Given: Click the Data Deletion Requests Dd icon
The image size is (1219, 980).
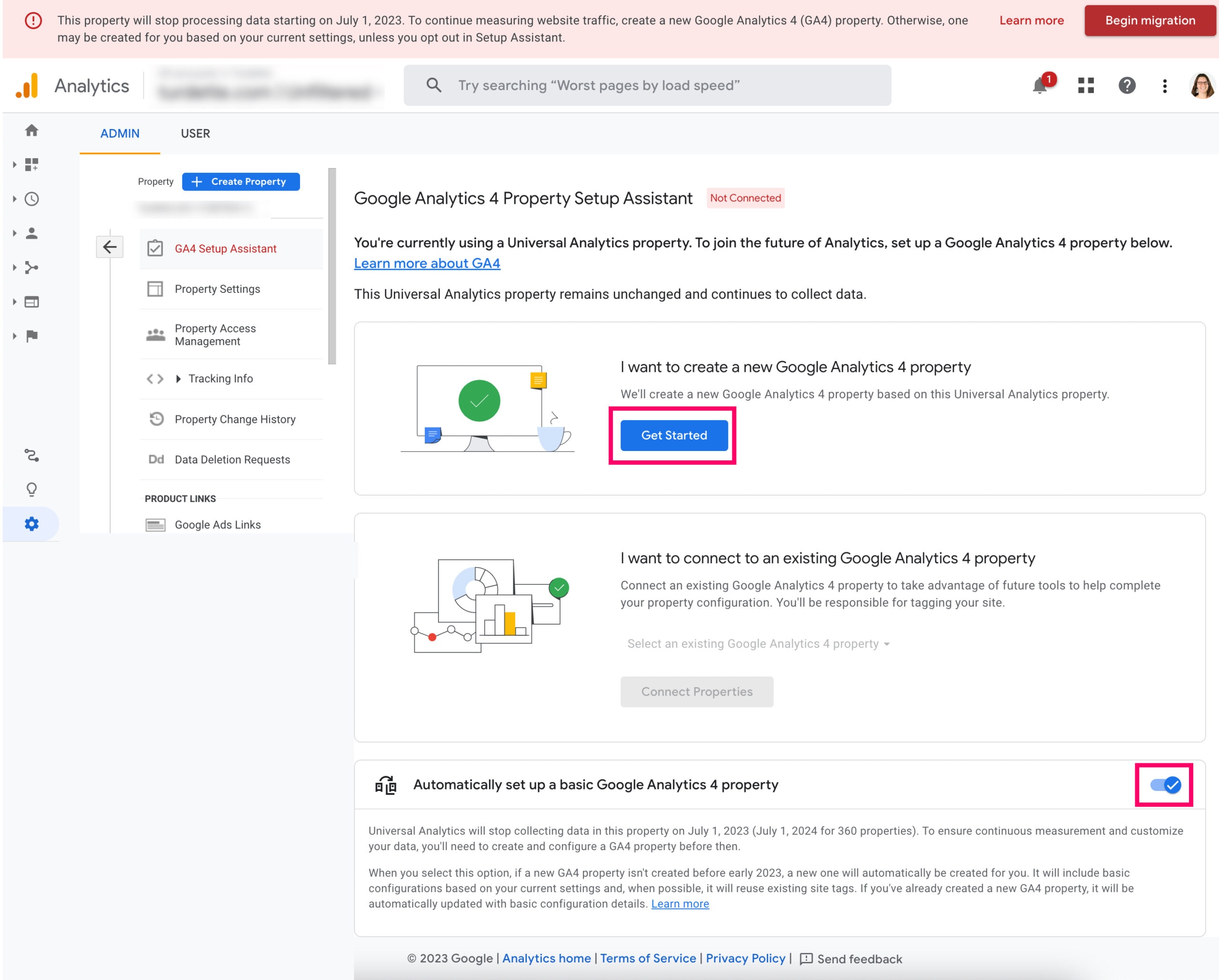Looking at the screenshot, I should coord(156,460).
